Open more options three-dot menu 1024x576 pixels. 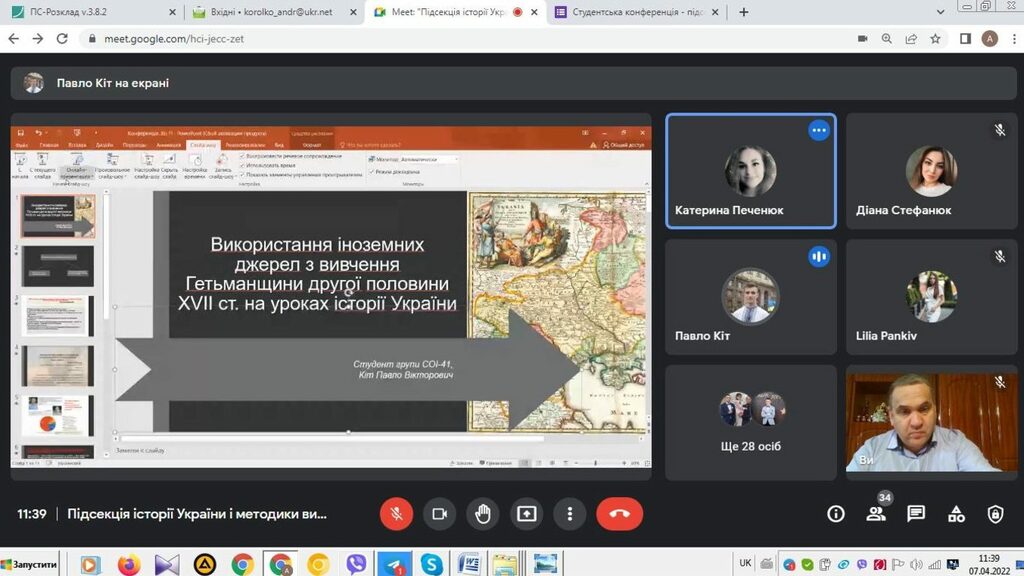(x=570, y=514)
